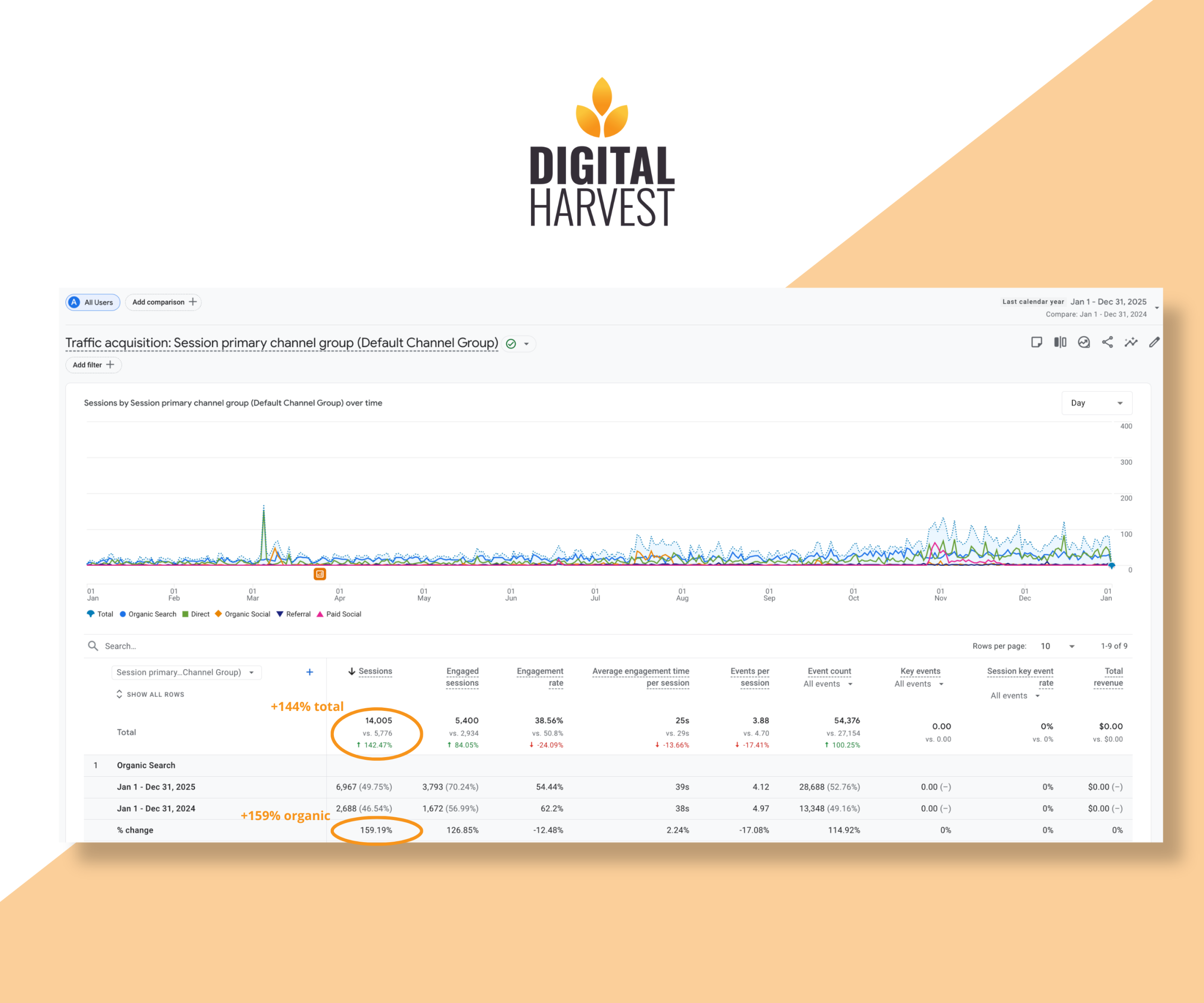Image resolution: width=1204 pixels, height=1003 pixels.
Task: Click the pencil customize report icon
Action: pos(1154,342)
